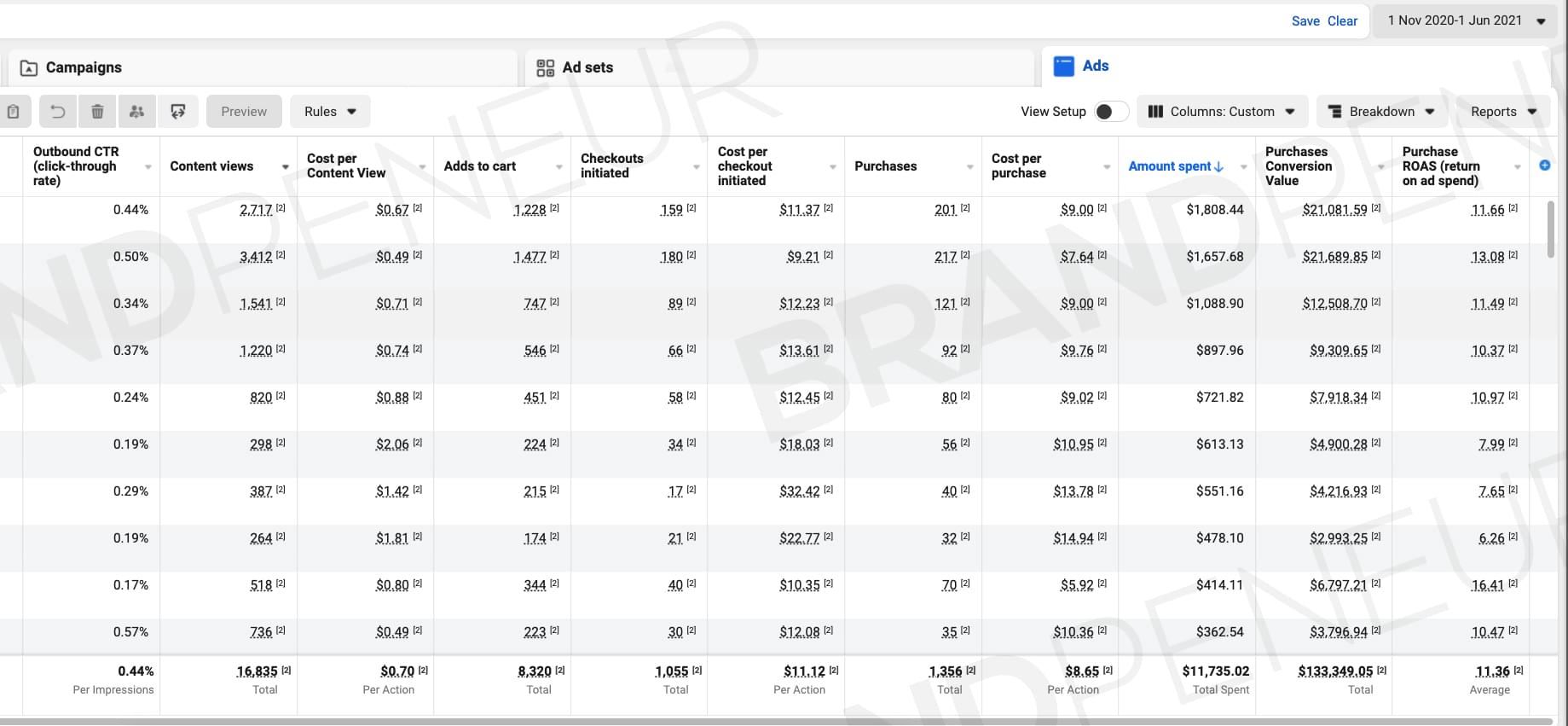Click the $8.65 total cost per purchase

tap(1082, 671)
